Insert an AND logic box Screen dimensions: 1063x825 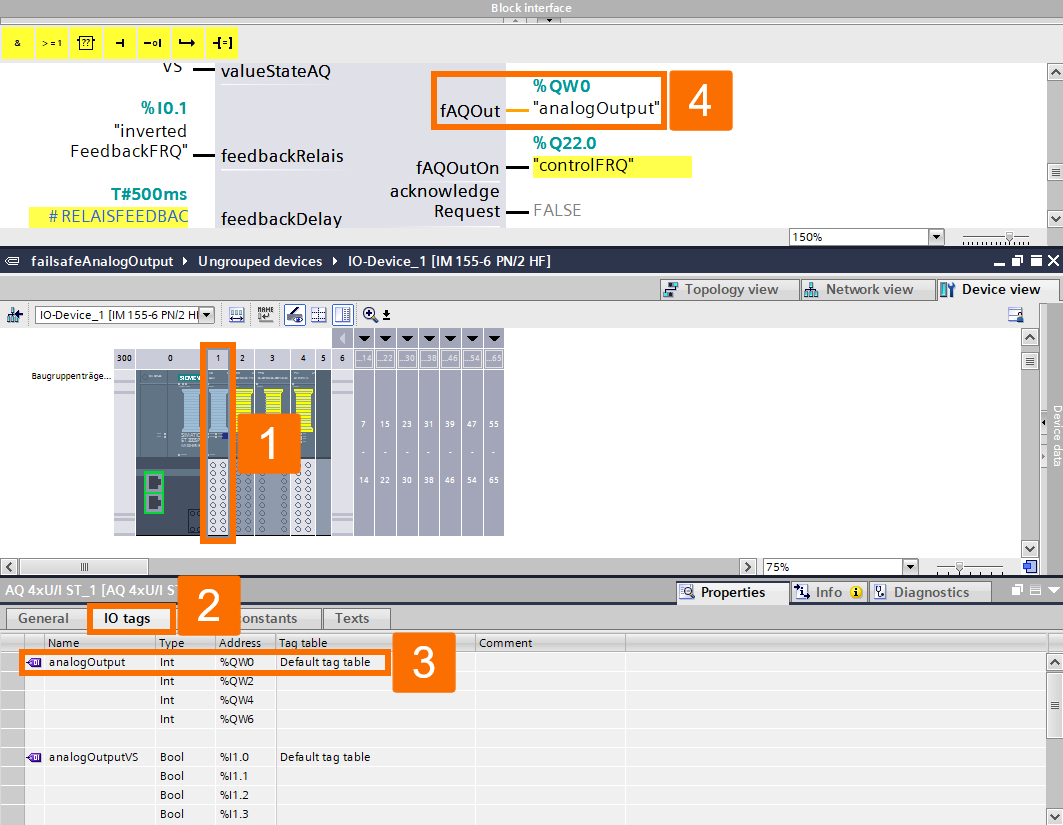click(x=16, y=43)
